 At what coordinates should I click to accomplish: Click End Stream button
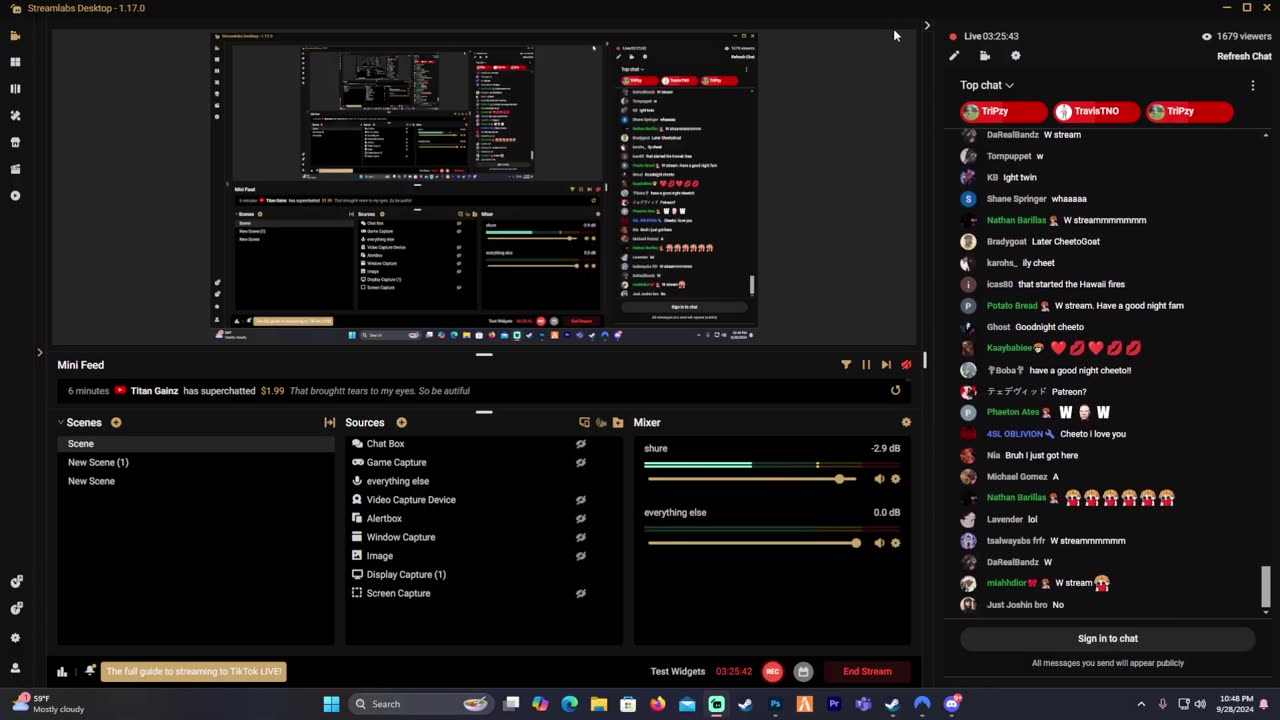[867, 672]
